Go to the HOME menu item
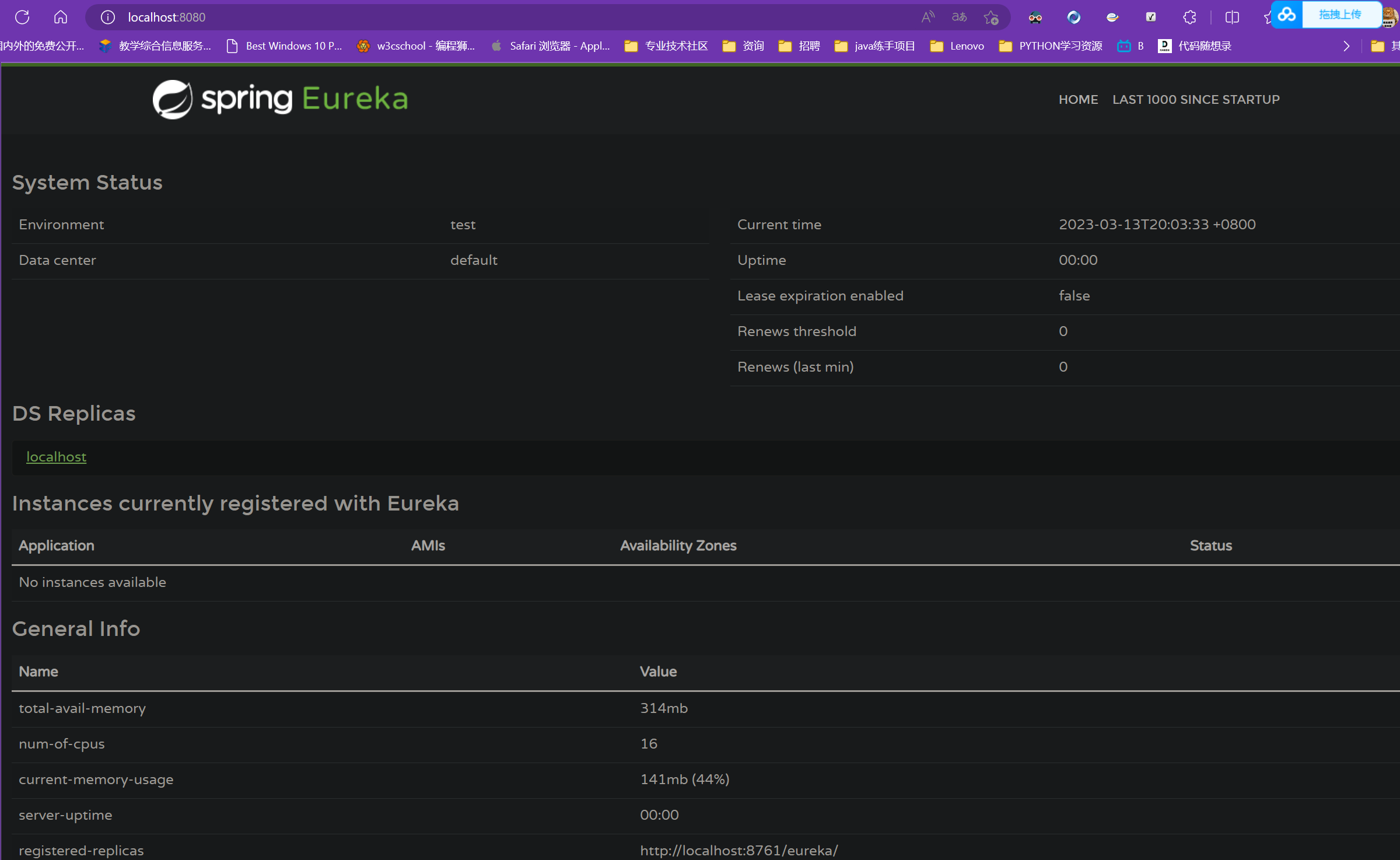This screenshot has height=860, width=1400. point(1078,100)
